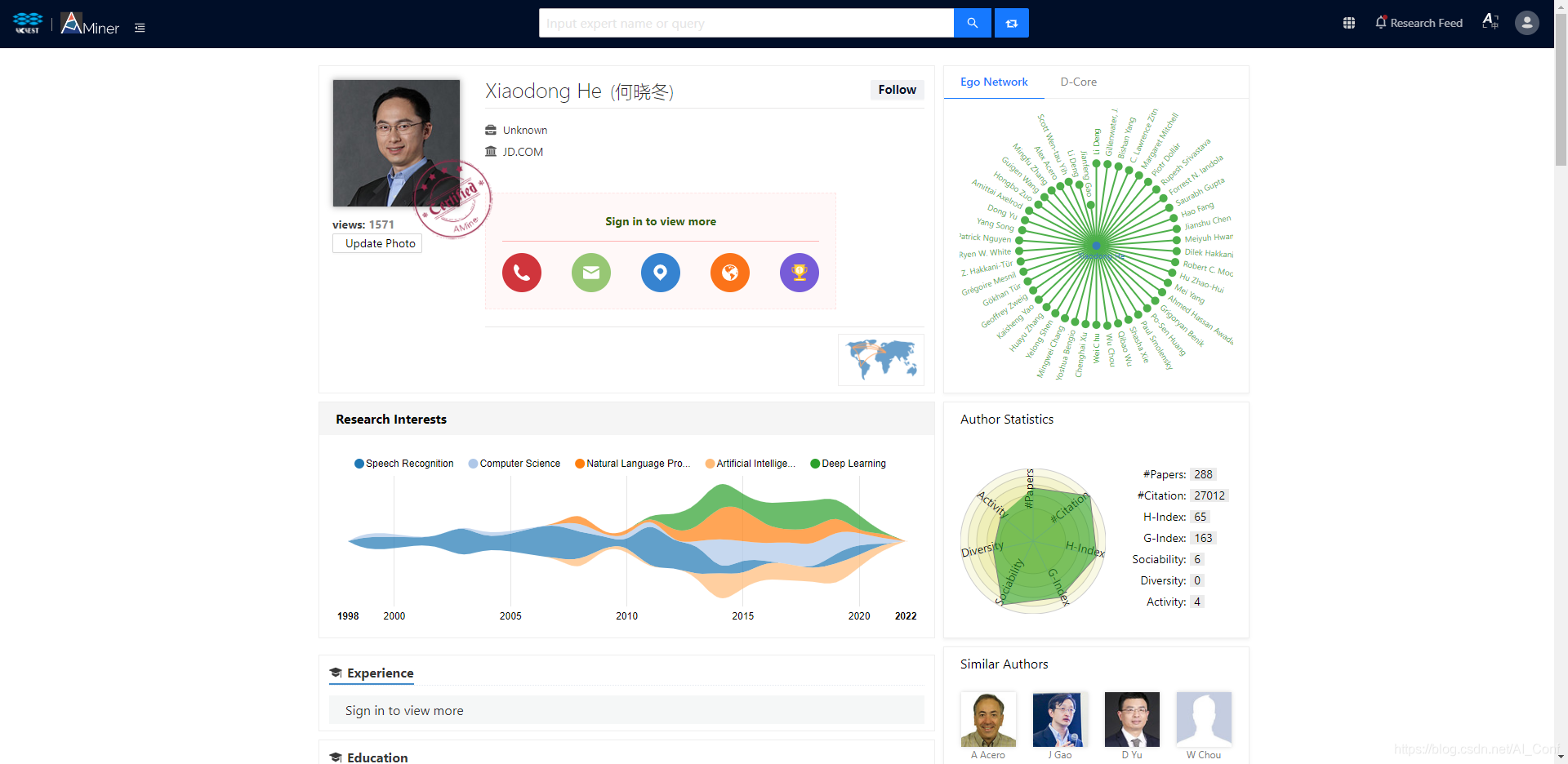Click the advanced search switch icon
Viewport: 1568px width, 764px height.
[x=1012, y=23]
